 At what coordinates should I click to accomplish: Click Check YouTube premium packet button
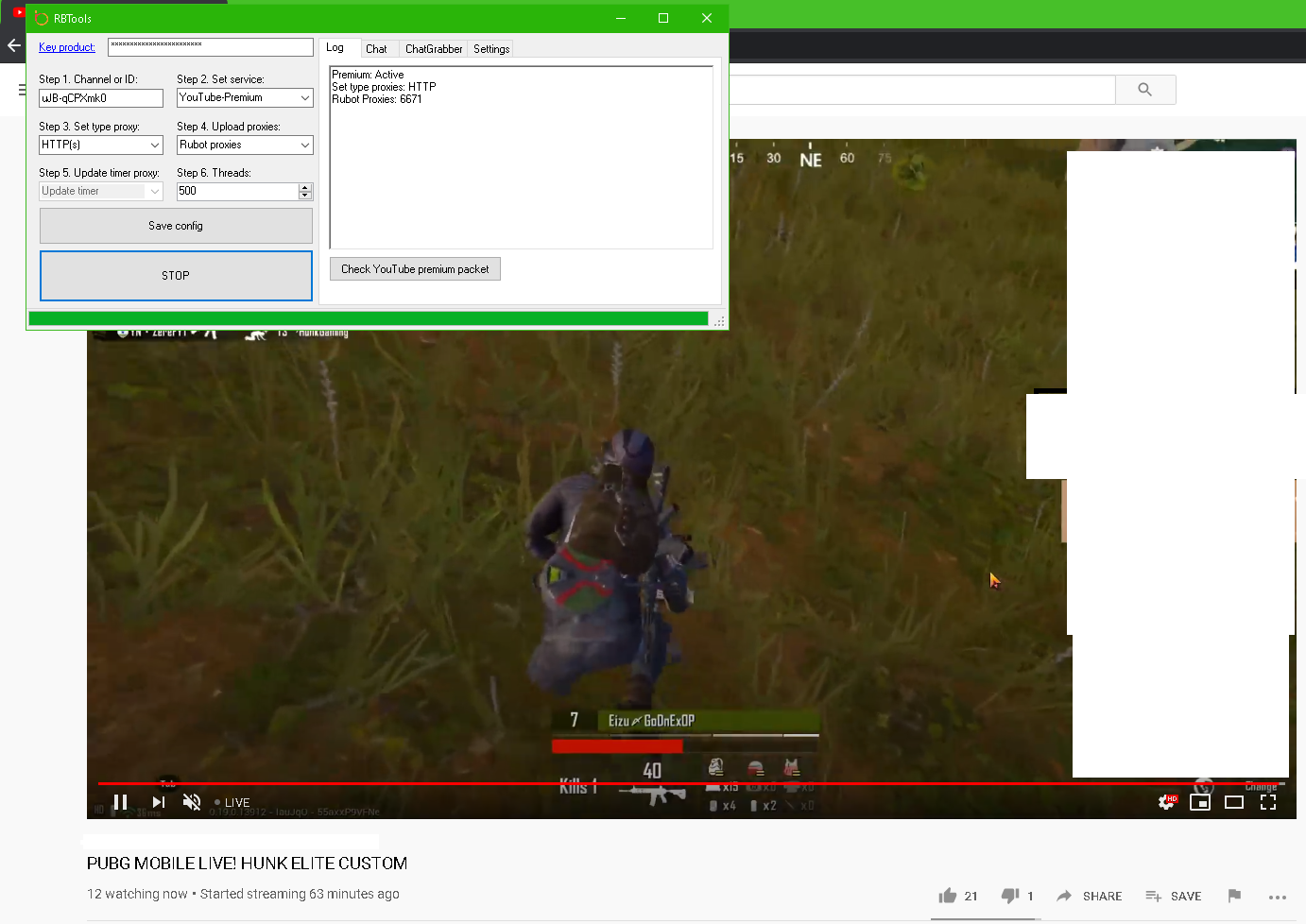pos(415,269)
